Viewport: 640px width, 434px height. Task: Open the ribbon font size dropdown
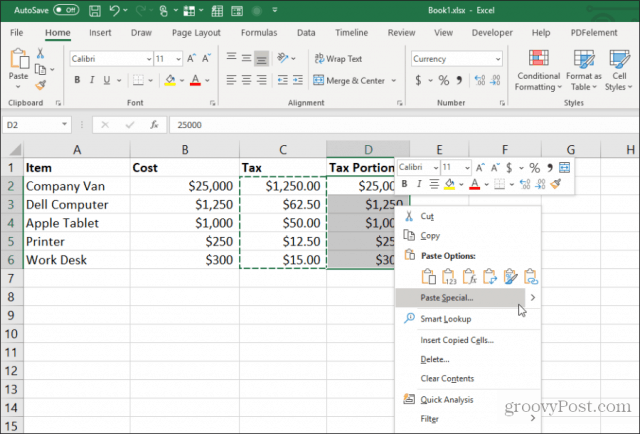(x=178, y=59)
